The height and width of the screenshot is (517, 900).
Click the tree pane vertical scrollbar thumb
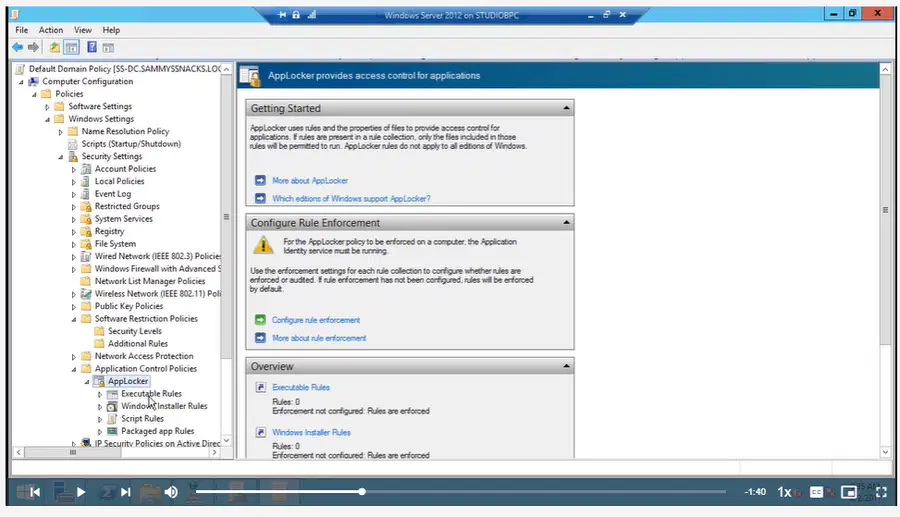(x=226, y=216)
